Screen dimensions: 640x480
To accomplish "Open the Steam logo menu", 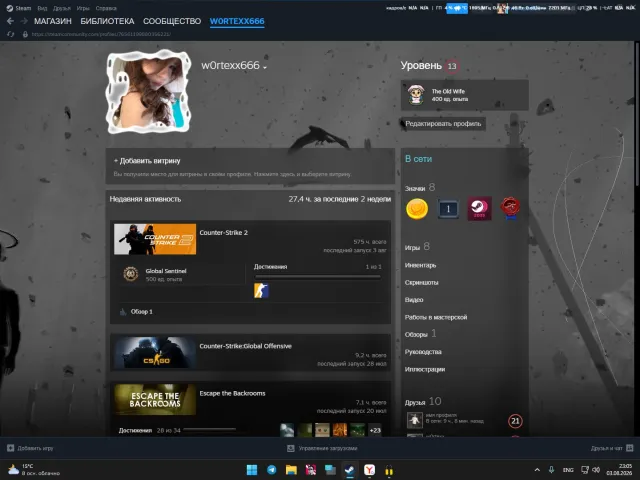I will point(18,8).
